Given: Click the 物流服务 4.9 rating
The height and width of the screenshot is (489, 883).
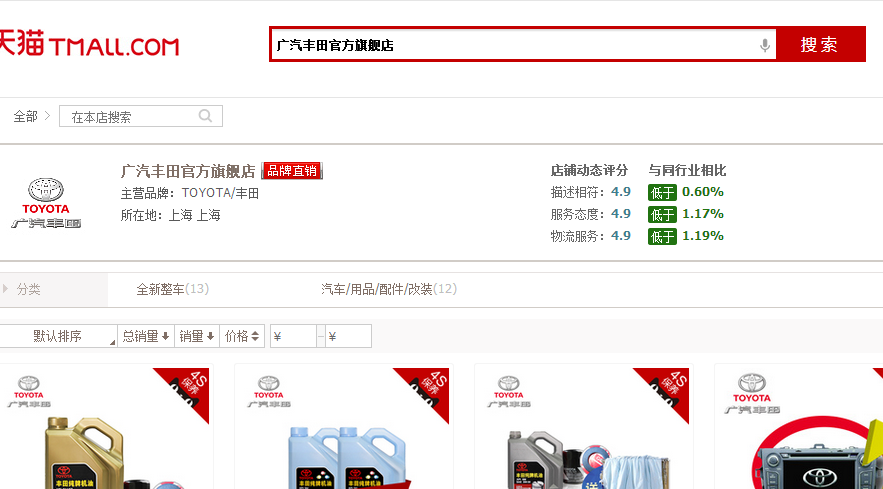Looking at the screenshot, I should tap(590, 236).
